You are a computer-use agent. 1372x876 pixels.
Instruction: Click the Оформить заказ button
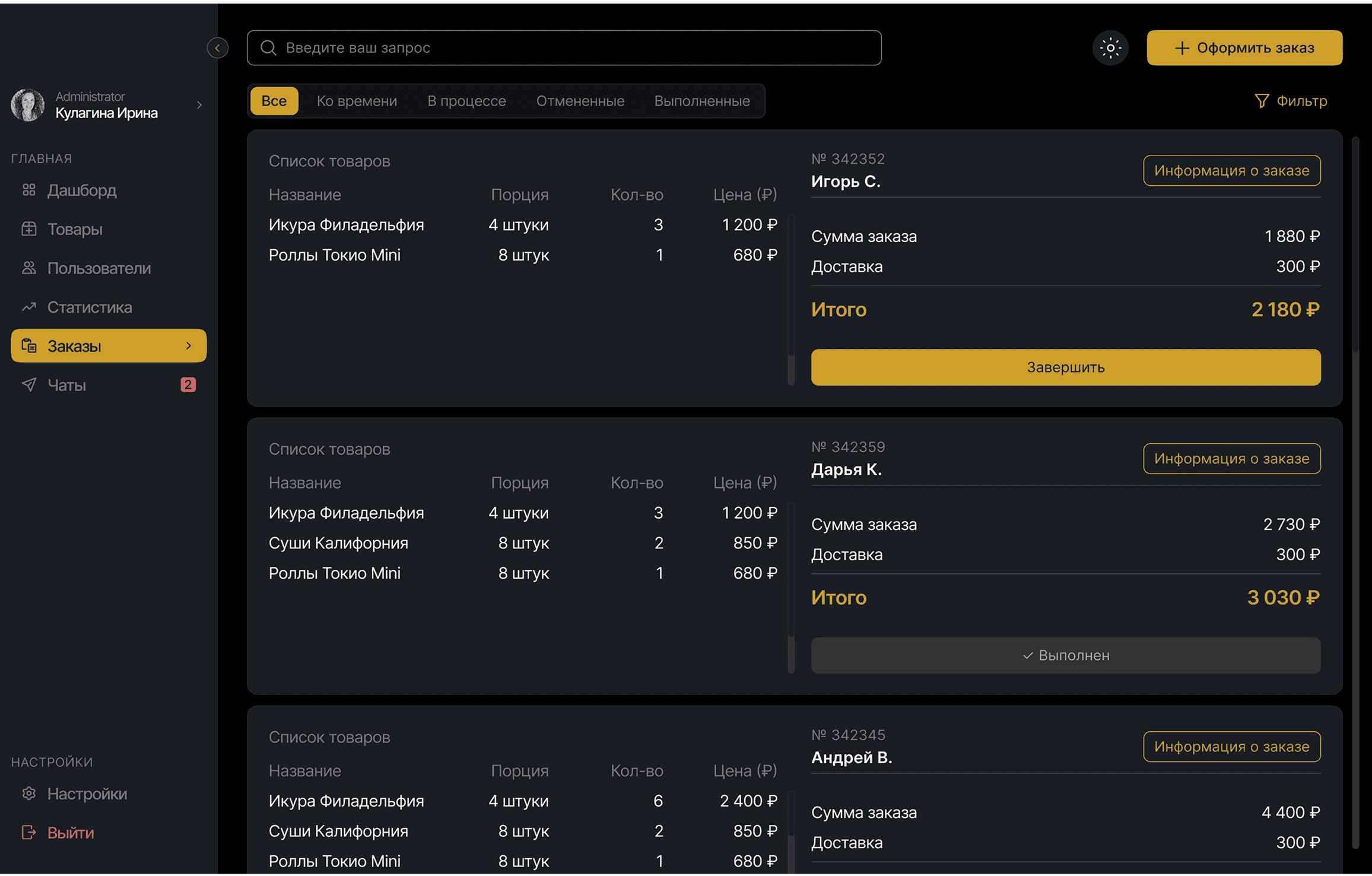click(1244, 47)
